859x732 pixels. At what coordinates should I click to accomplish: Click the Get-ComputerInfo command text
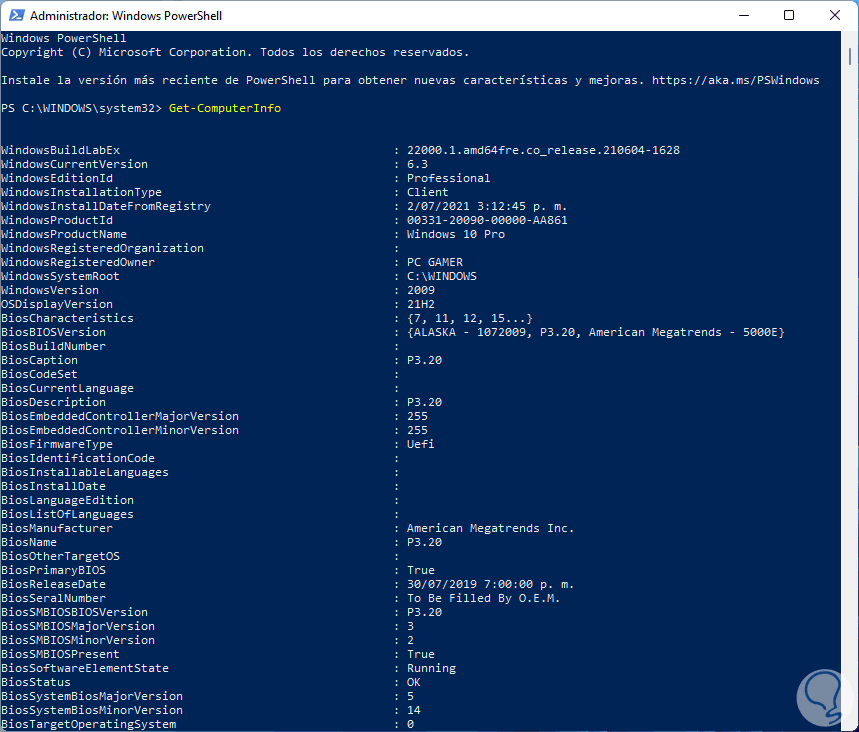point(224,108)
